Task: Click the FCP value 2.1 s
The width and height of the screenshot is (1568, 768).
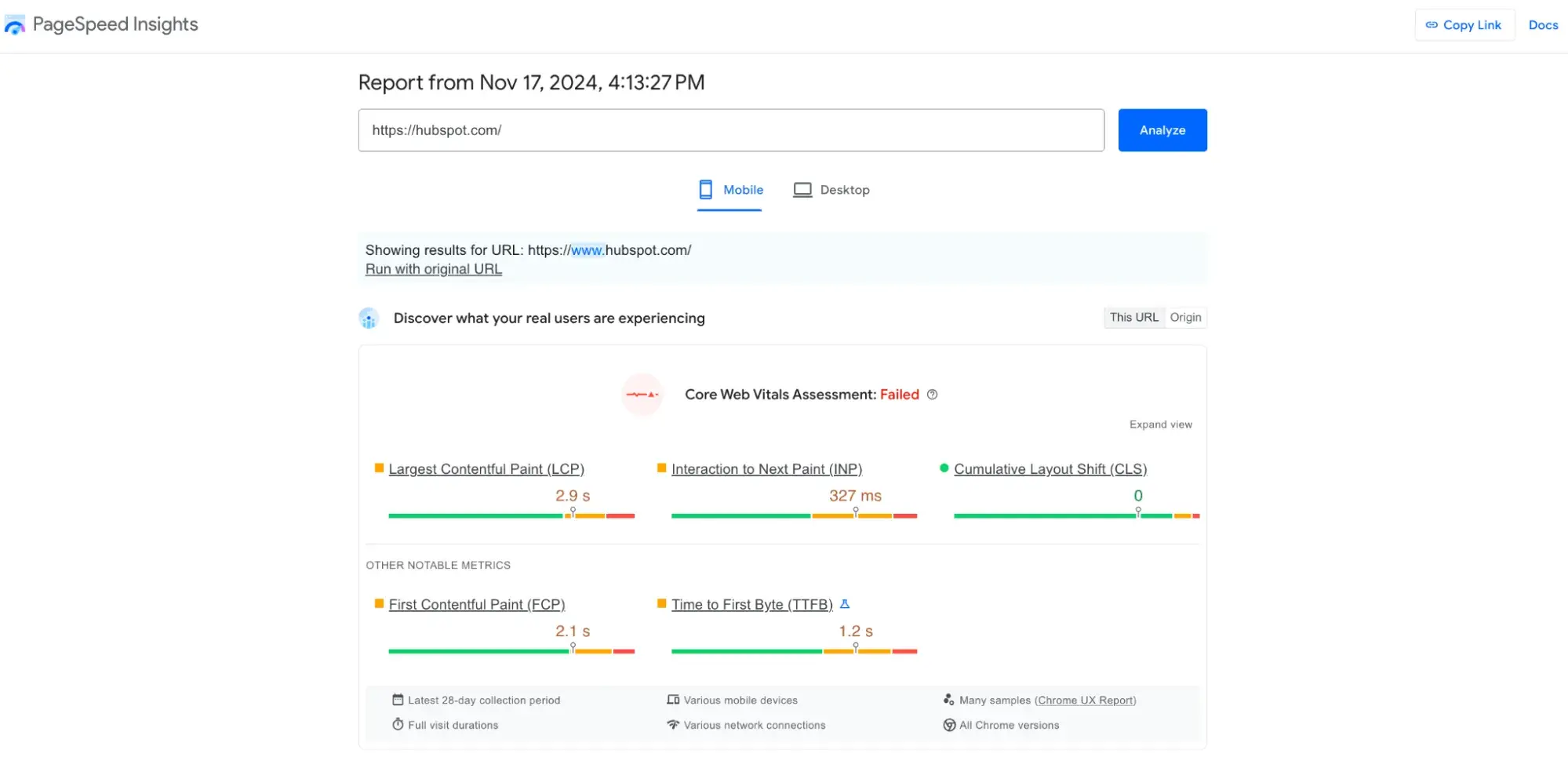Action: [x=573, y=632]
